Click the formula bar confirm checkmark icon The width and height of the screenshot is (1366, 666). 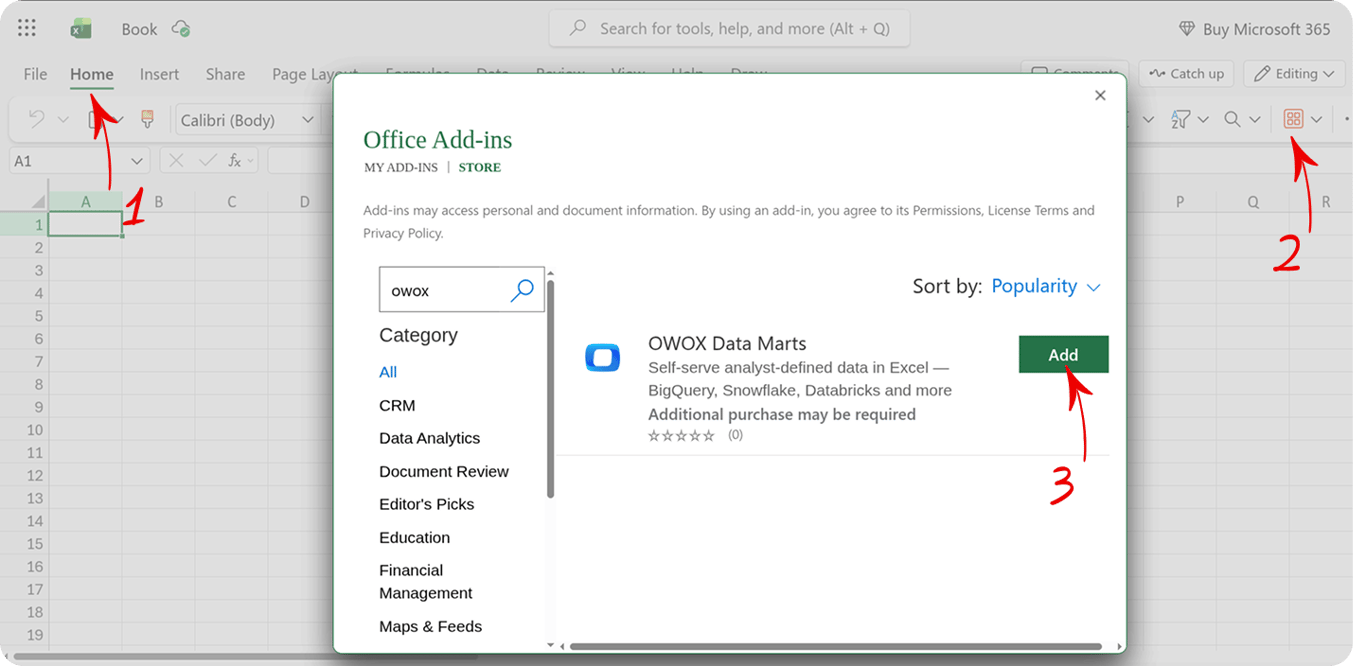pos(207,160)
